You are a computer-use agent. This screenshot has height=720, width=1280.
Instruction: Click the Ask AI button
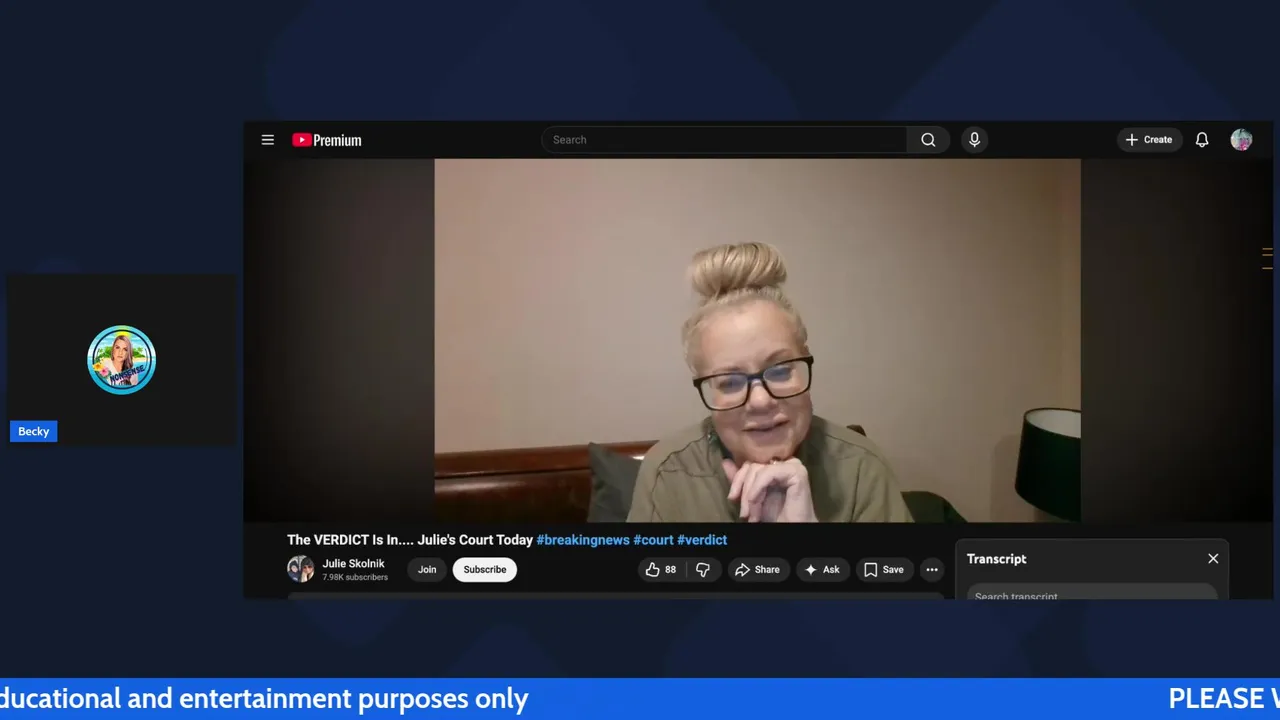click(822, 570)
